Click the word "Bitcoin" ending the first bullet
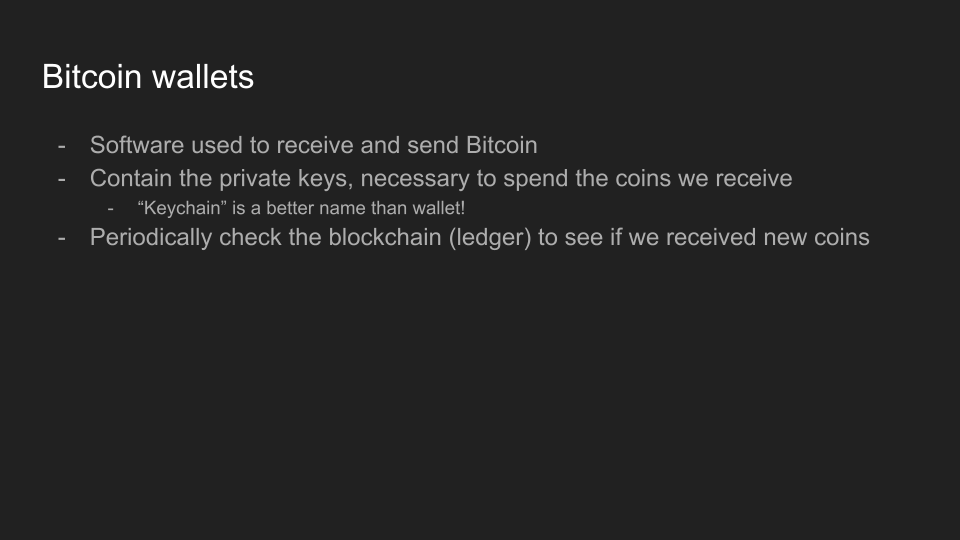Screen dimensions: 960x540 tap(501, 145)
